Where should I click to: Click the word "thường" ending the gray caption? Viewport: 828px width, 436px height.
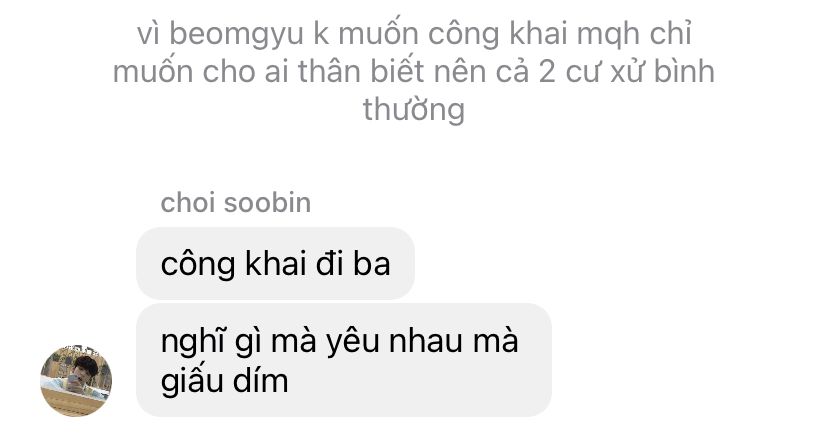(x=414, y=110)
